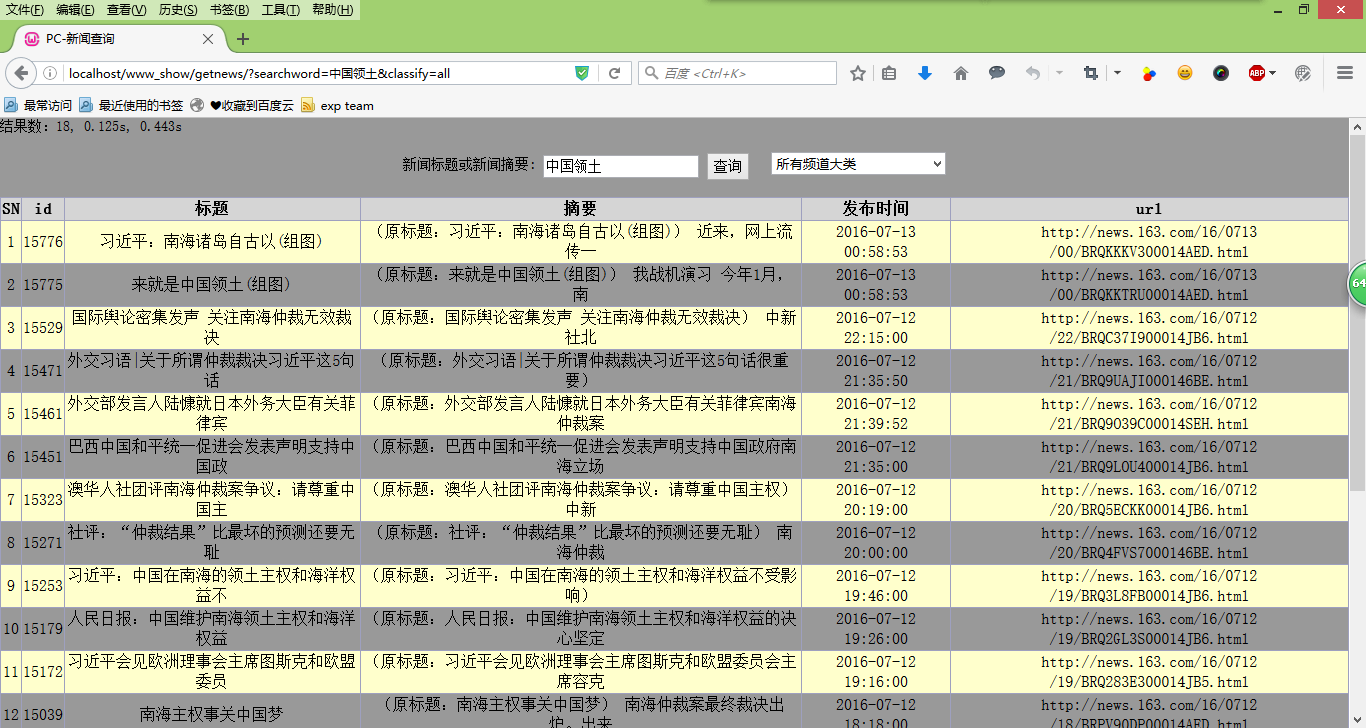Close the PC-新闻查询 tab

click(208, 39)
